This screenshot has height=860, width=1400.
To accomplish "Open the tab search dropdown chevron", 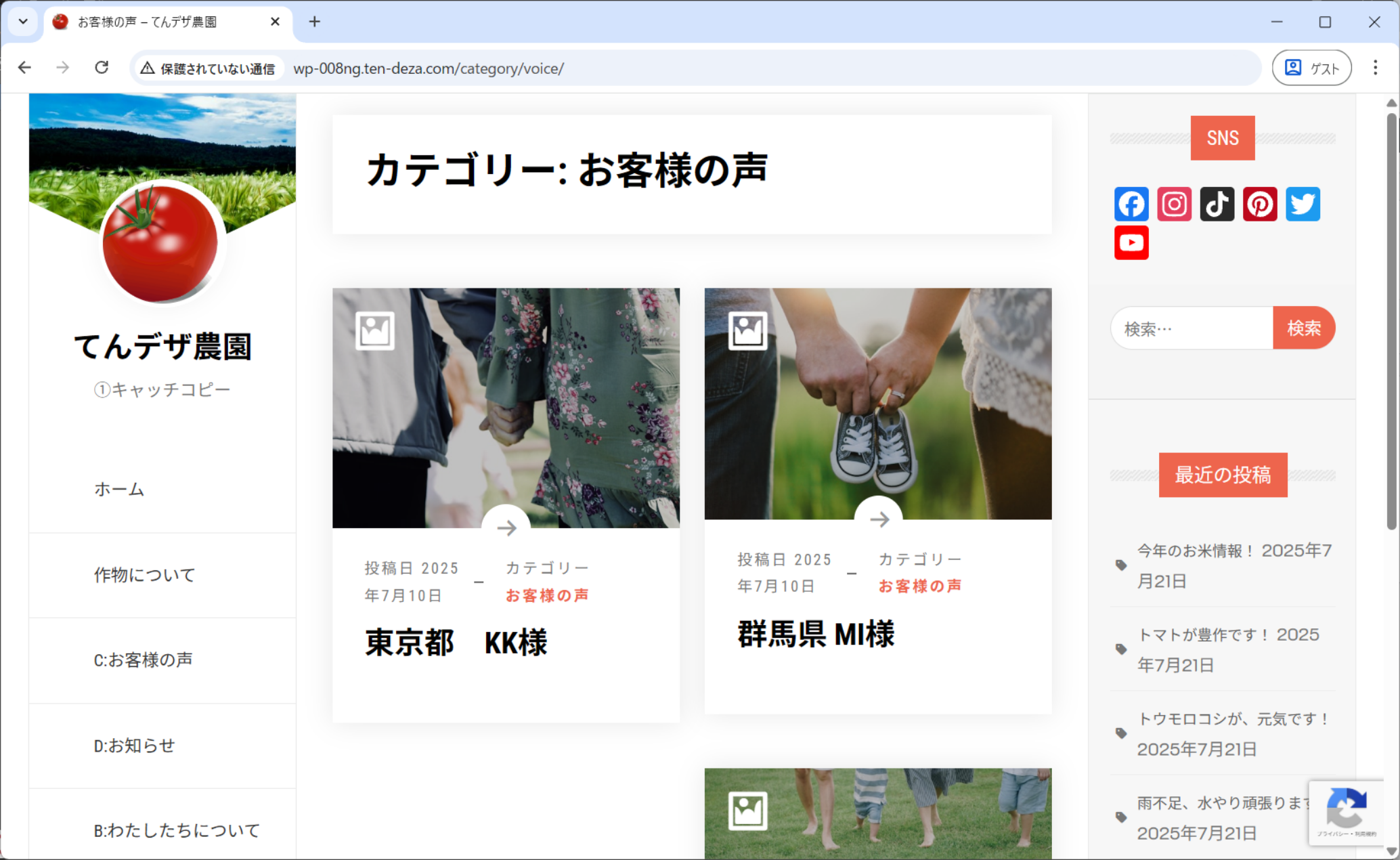I will click(23, 22).
